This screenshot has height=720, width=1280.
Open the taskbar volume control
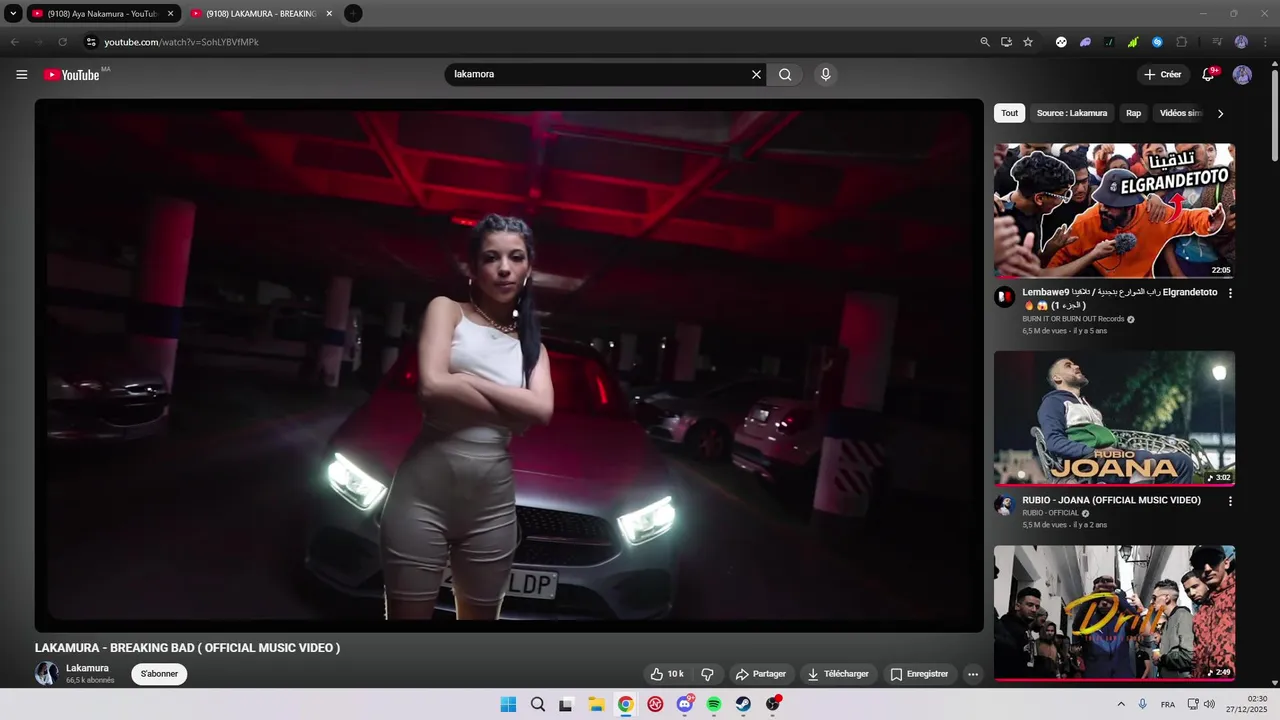point(1209,704)
